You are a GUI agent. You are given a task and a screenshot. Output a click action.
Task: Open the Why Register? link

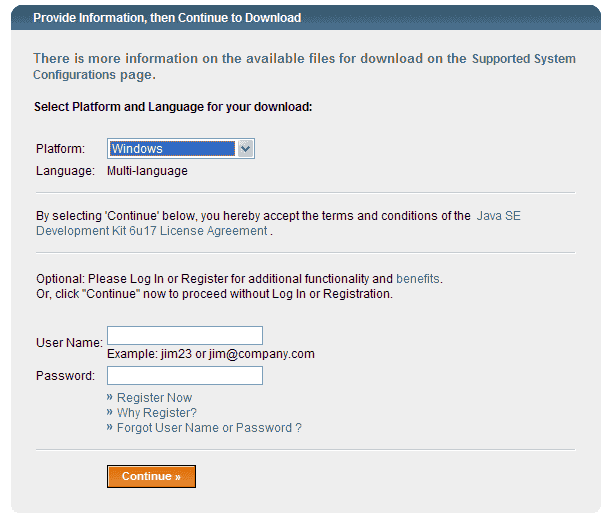(x=156, y=413)
